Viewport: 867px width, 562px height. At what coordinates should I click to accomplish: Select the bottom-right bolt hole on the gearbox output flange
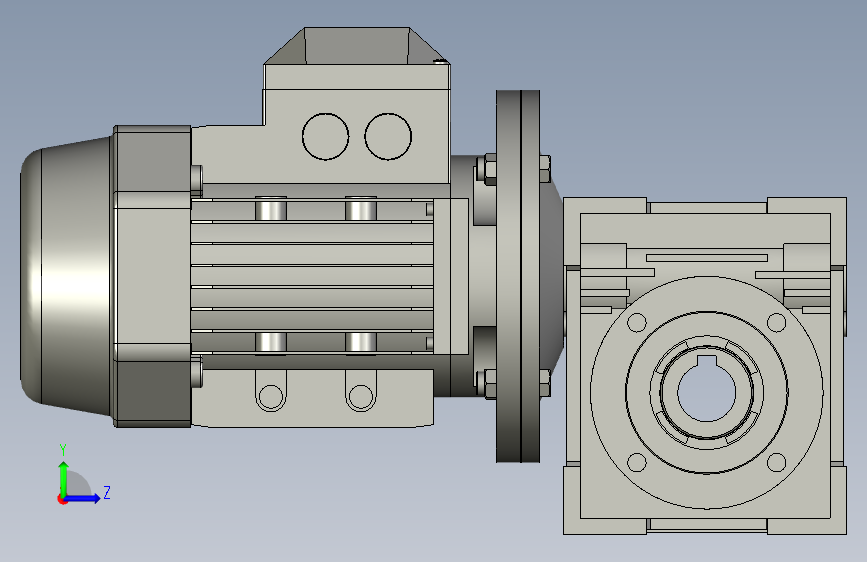point(776,462)
